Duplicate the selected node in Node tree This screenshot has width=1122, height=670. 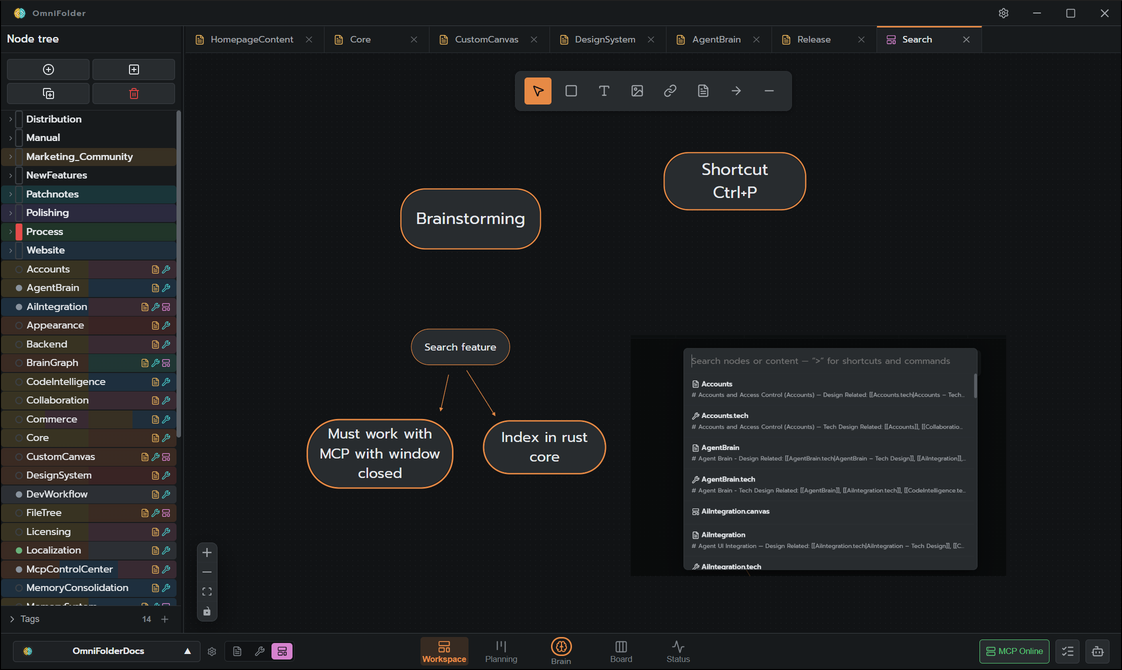pyautogui.click(x=48, y=94)
